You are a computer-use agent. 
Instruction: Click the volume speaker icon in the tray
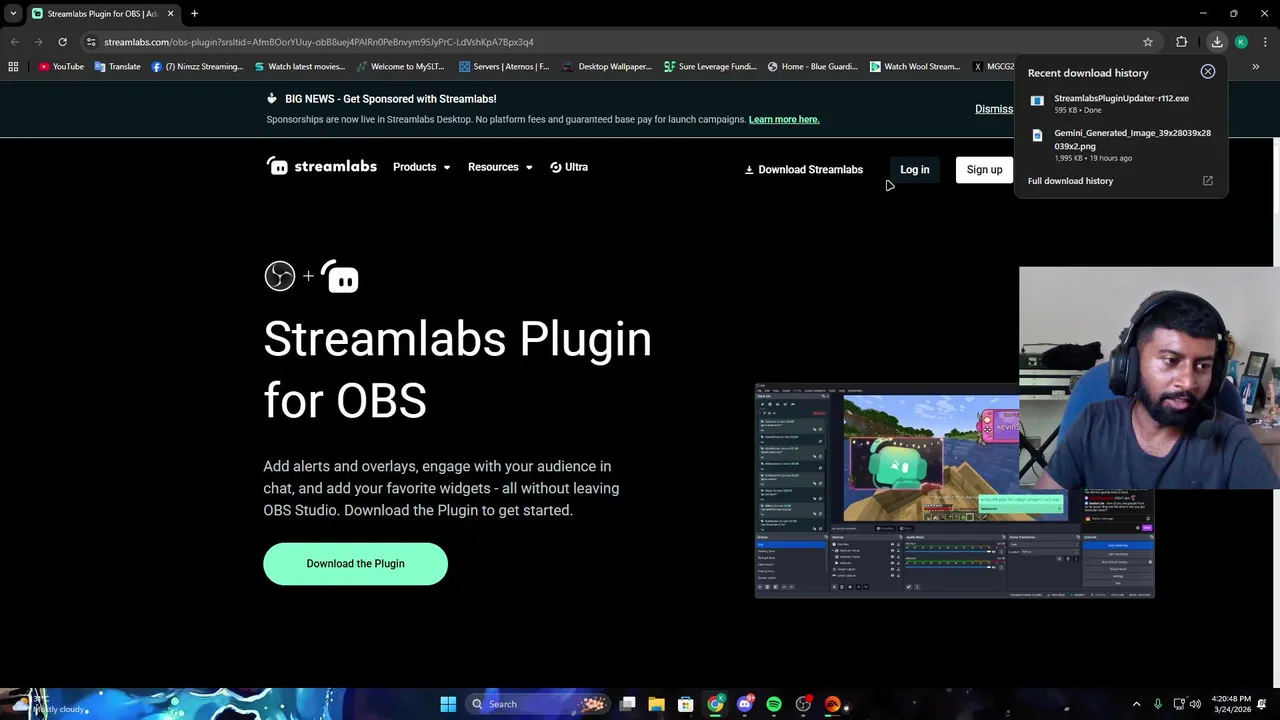pyautogui.click(x=1194, y=704)
